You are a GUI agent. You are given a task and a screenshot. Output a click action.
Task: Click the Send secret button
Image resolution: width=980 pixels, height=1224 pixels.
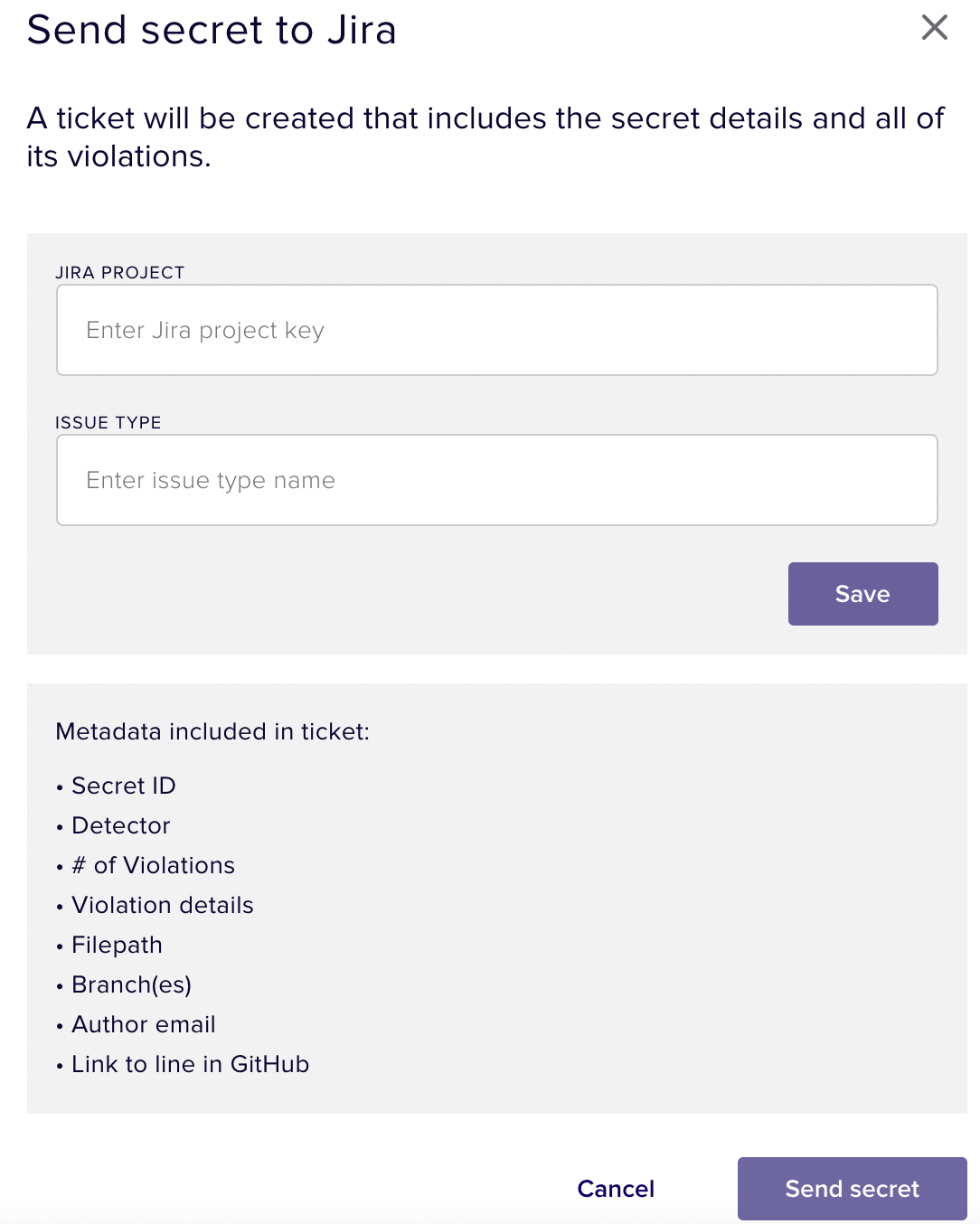point(852,1189)
